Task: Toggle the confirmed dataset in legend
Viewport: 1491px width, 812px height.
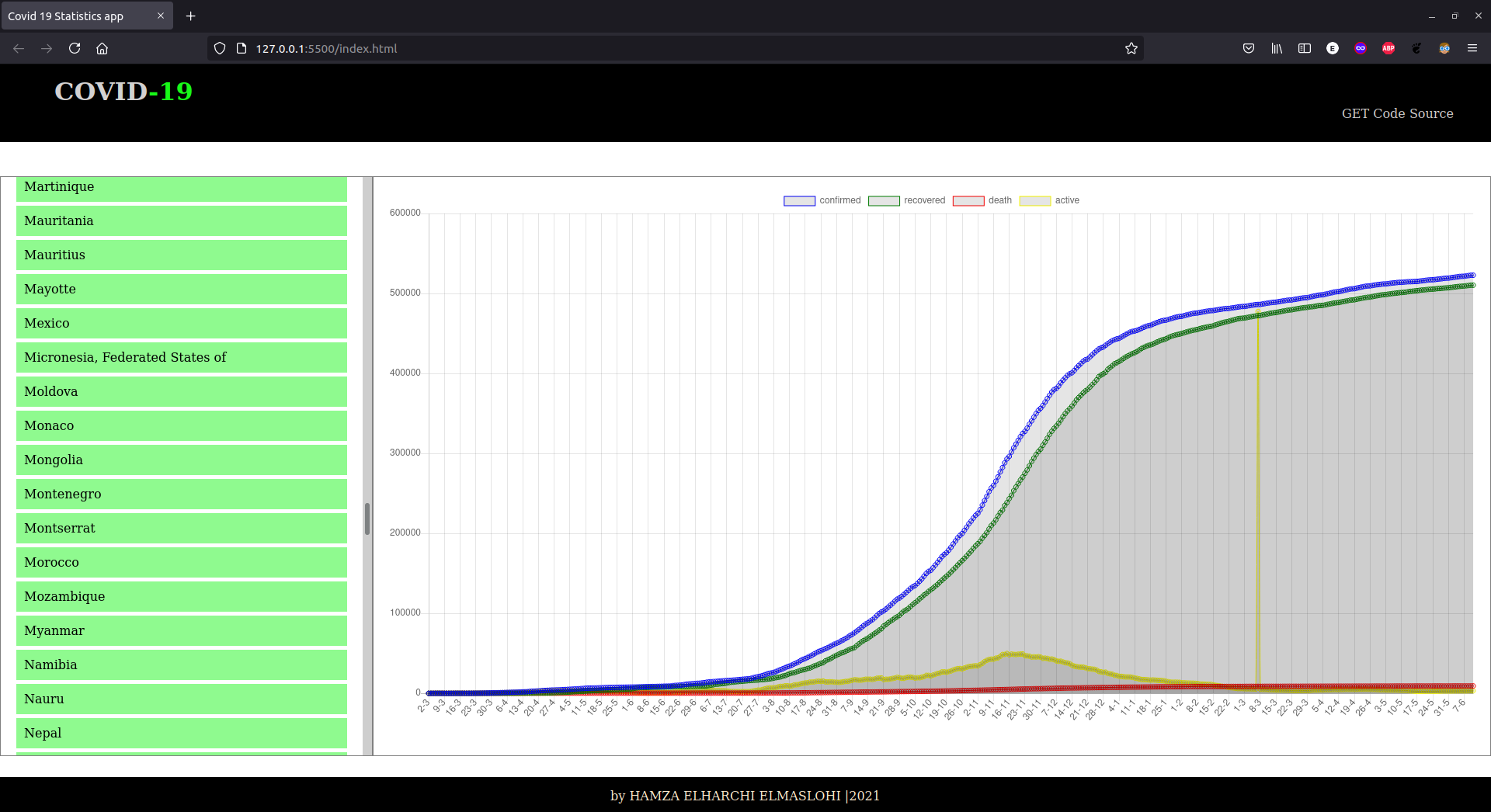Action: pyautogui.click(x=822, y=200)
